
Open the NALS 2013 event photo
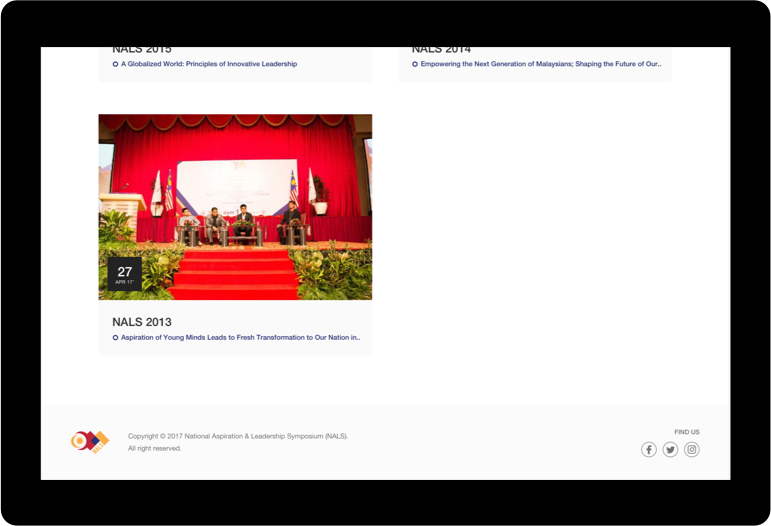(x=236, y=207)
